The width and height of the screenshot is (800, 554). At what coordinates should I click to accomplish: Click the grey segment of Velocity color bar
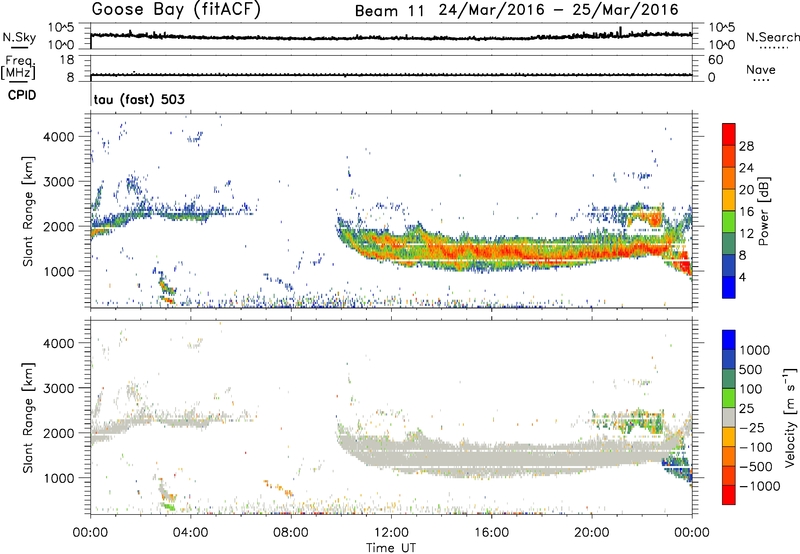click(729, 418)
